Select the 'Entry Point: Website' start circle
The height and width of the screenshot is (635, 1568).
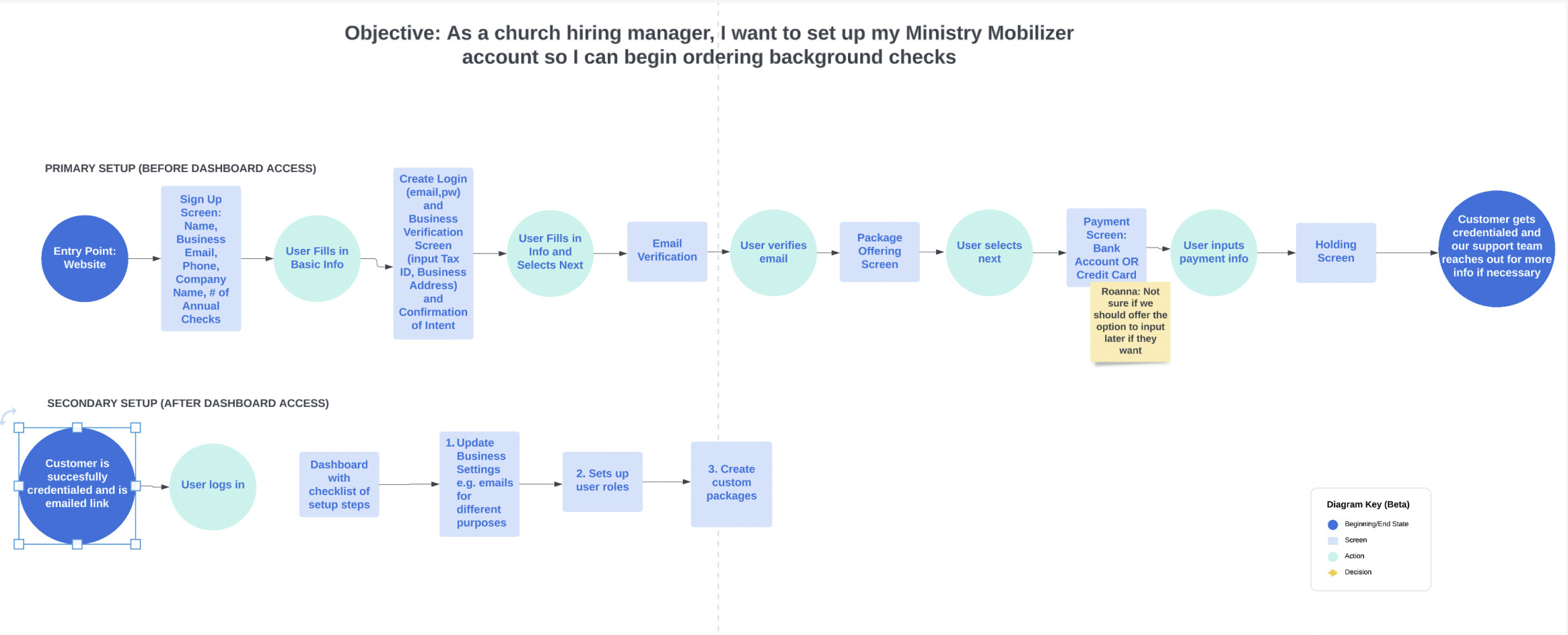coord(85,258)
